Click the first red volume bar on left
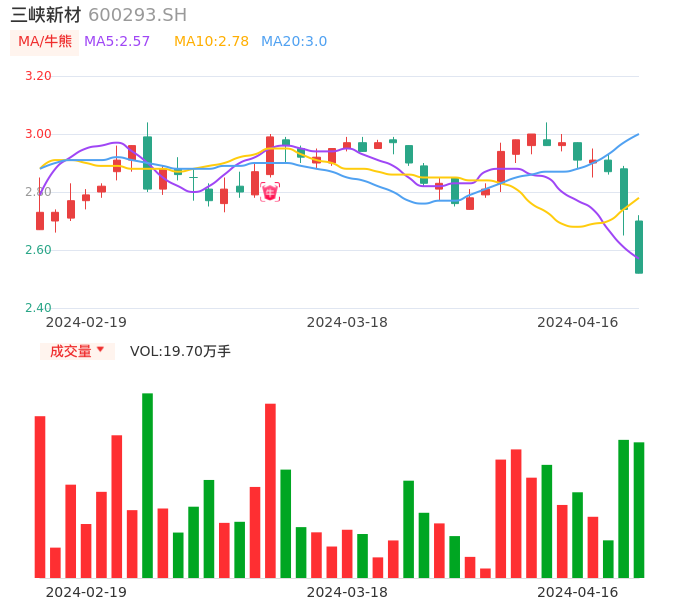 tap(40, 497)
